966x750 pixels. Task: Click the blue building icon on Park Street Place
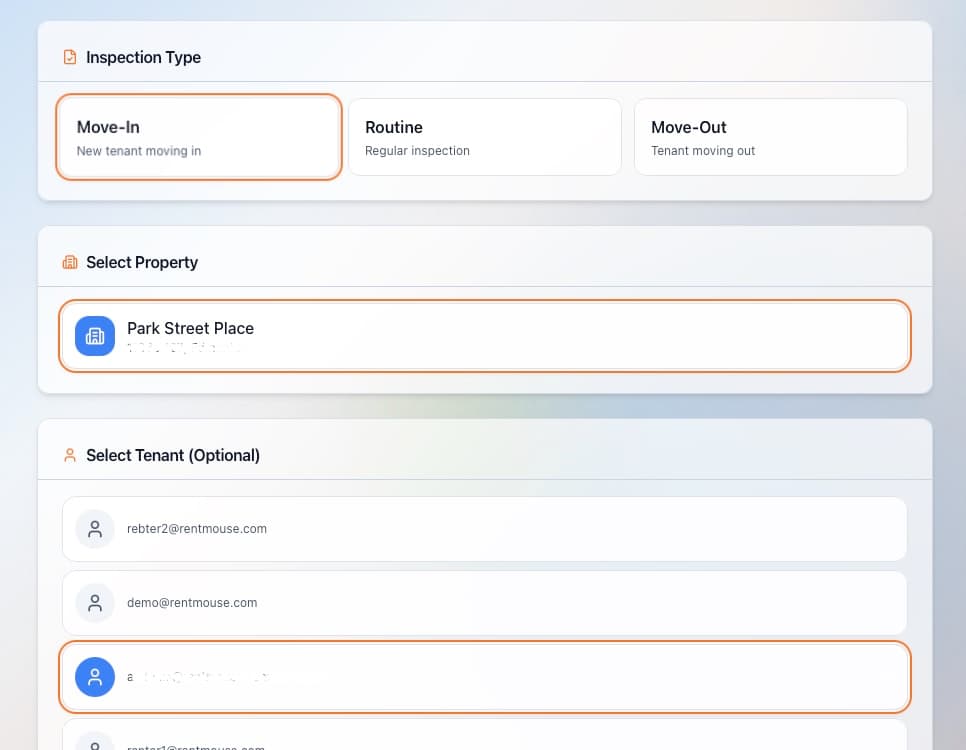click(x=94, y=336)
